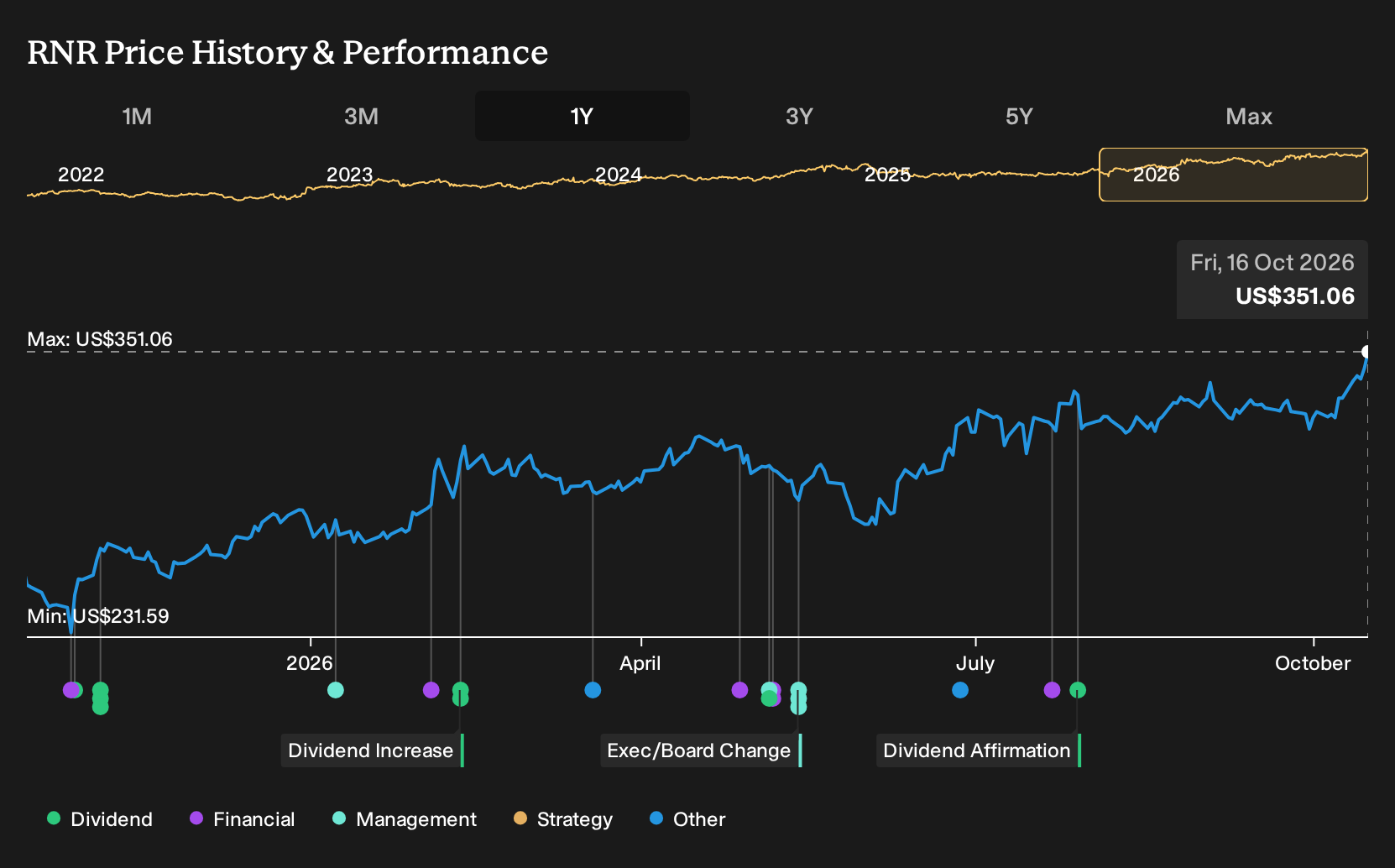1395x868 pixels.
Task: Select the 1M time range tab
Action: [x=137, y=116]
